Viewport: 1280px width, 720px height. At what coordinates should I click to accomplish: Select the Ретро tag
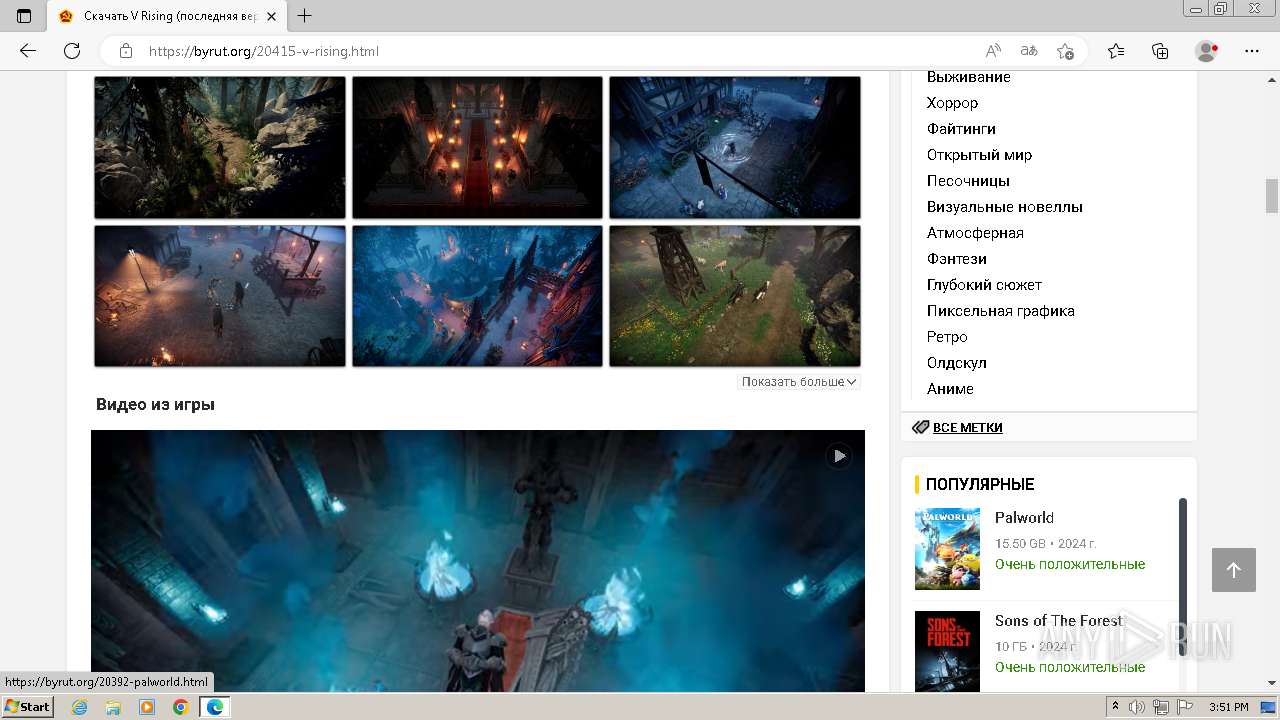[x=947, y=337]
